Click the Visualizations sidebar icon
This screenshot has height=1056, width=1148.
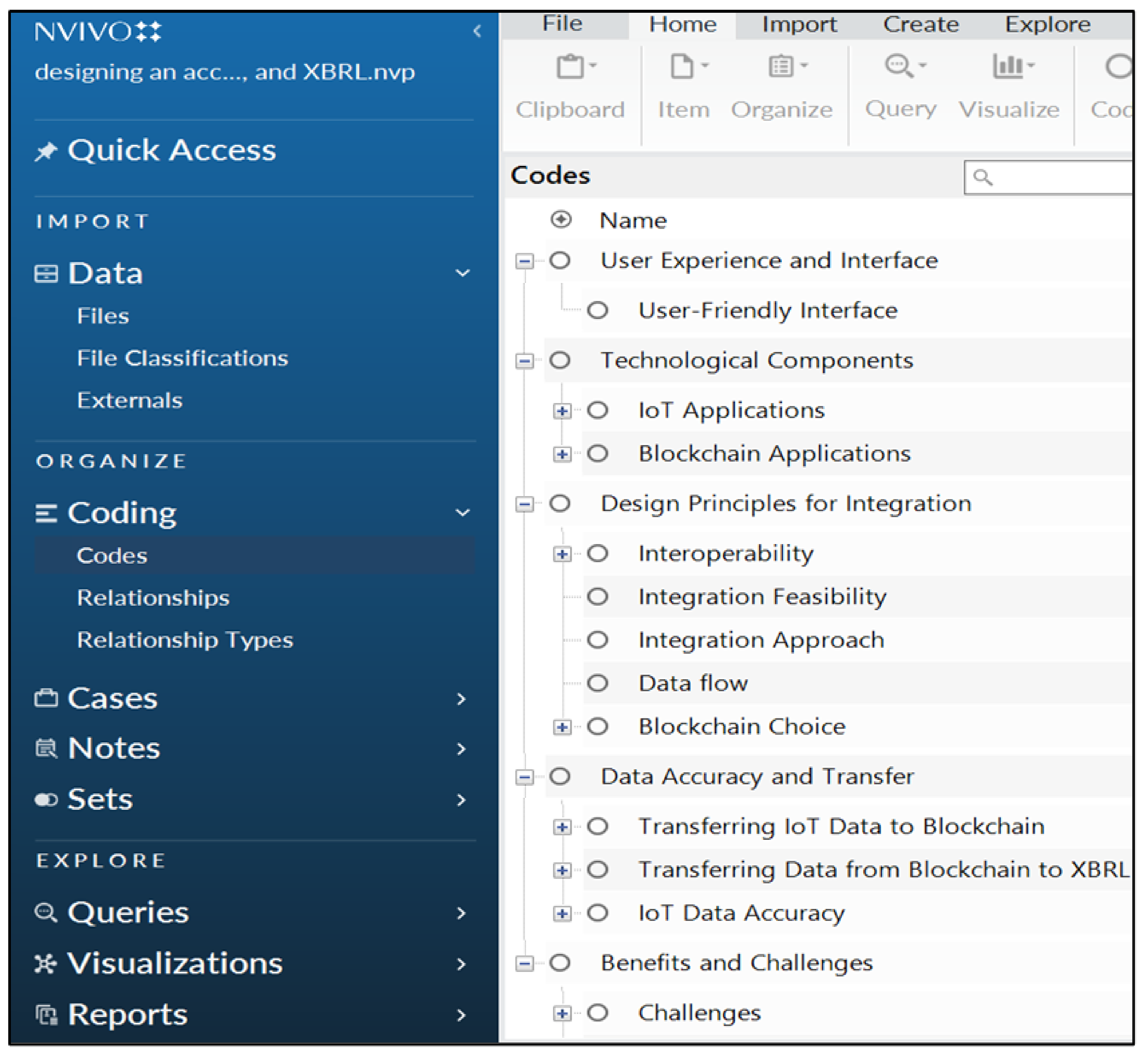46,964
